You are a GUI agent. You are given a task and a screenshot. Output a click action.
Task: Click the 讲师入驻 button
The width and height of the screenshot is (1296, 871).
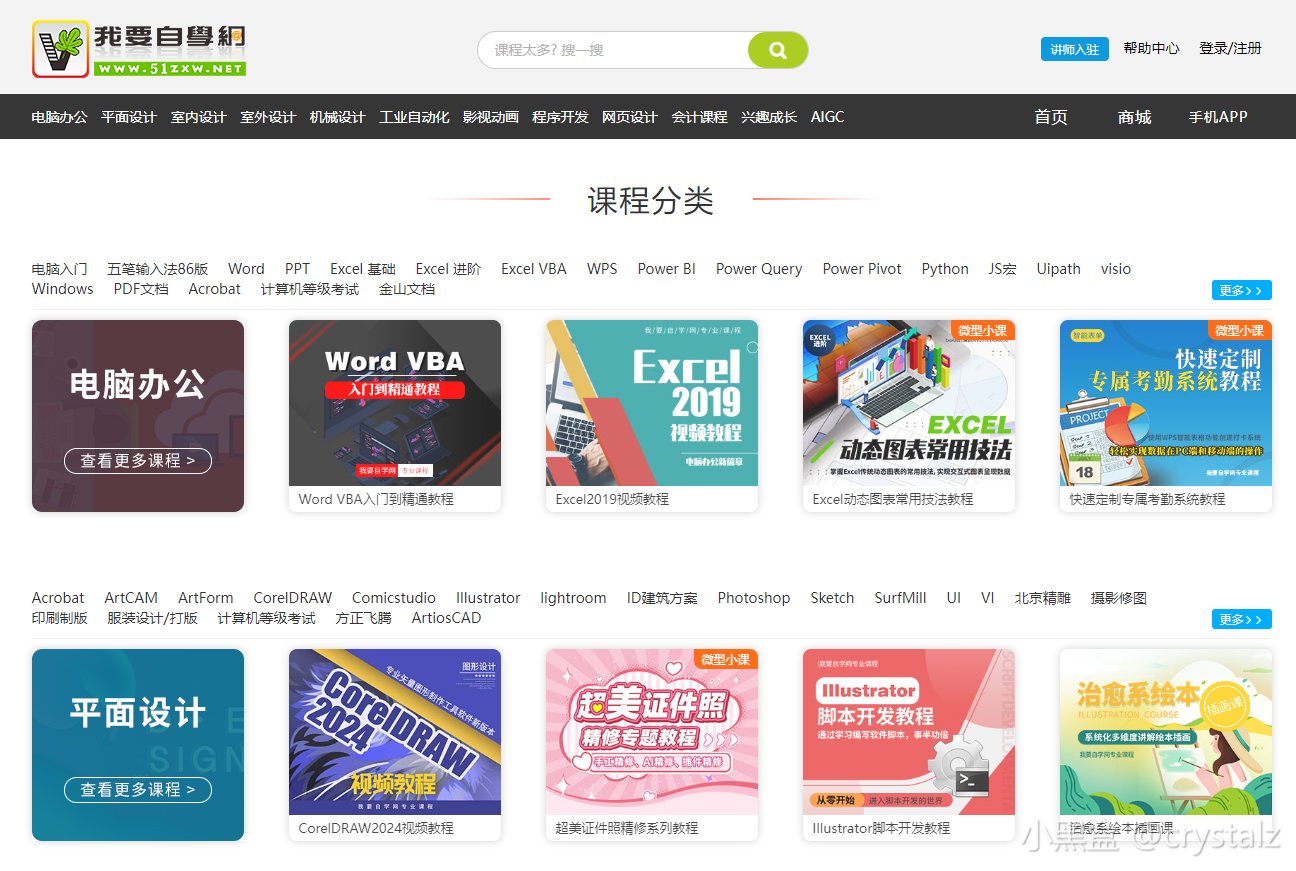[1074, 48]
